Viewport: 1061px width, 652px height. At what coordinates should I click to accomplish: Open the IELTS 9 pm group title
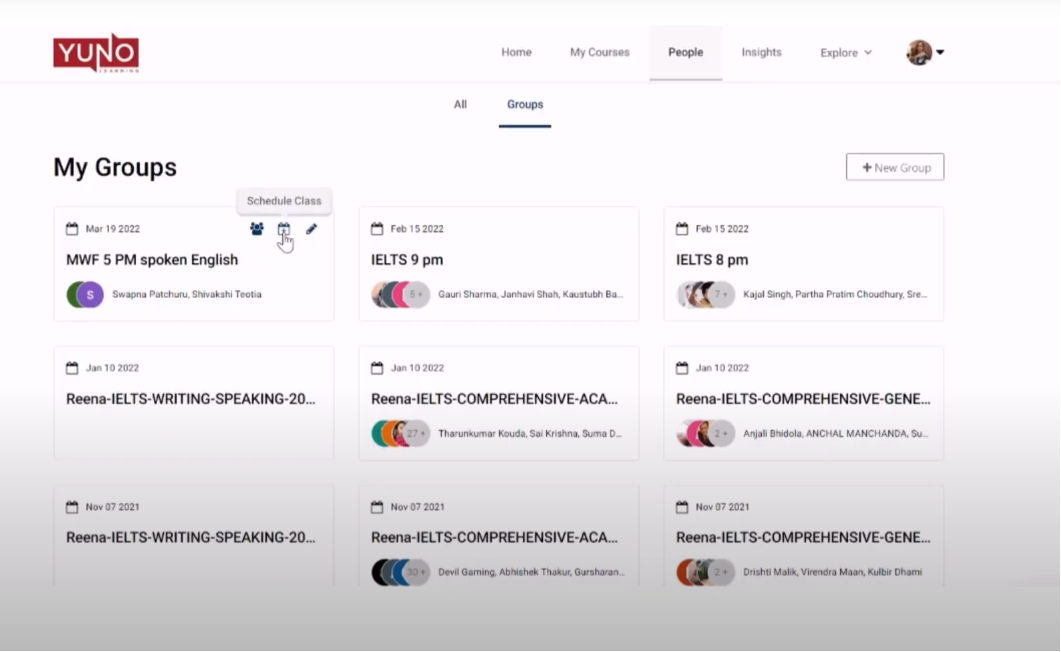click(407, 260)
